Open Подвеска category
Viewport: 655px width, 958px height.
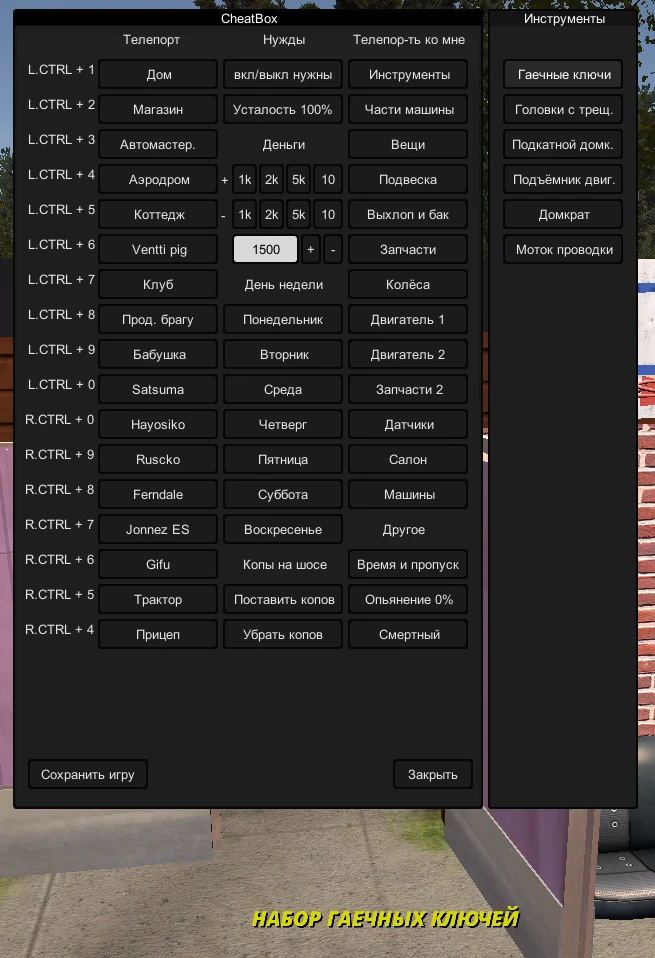(x=408, y=180)
